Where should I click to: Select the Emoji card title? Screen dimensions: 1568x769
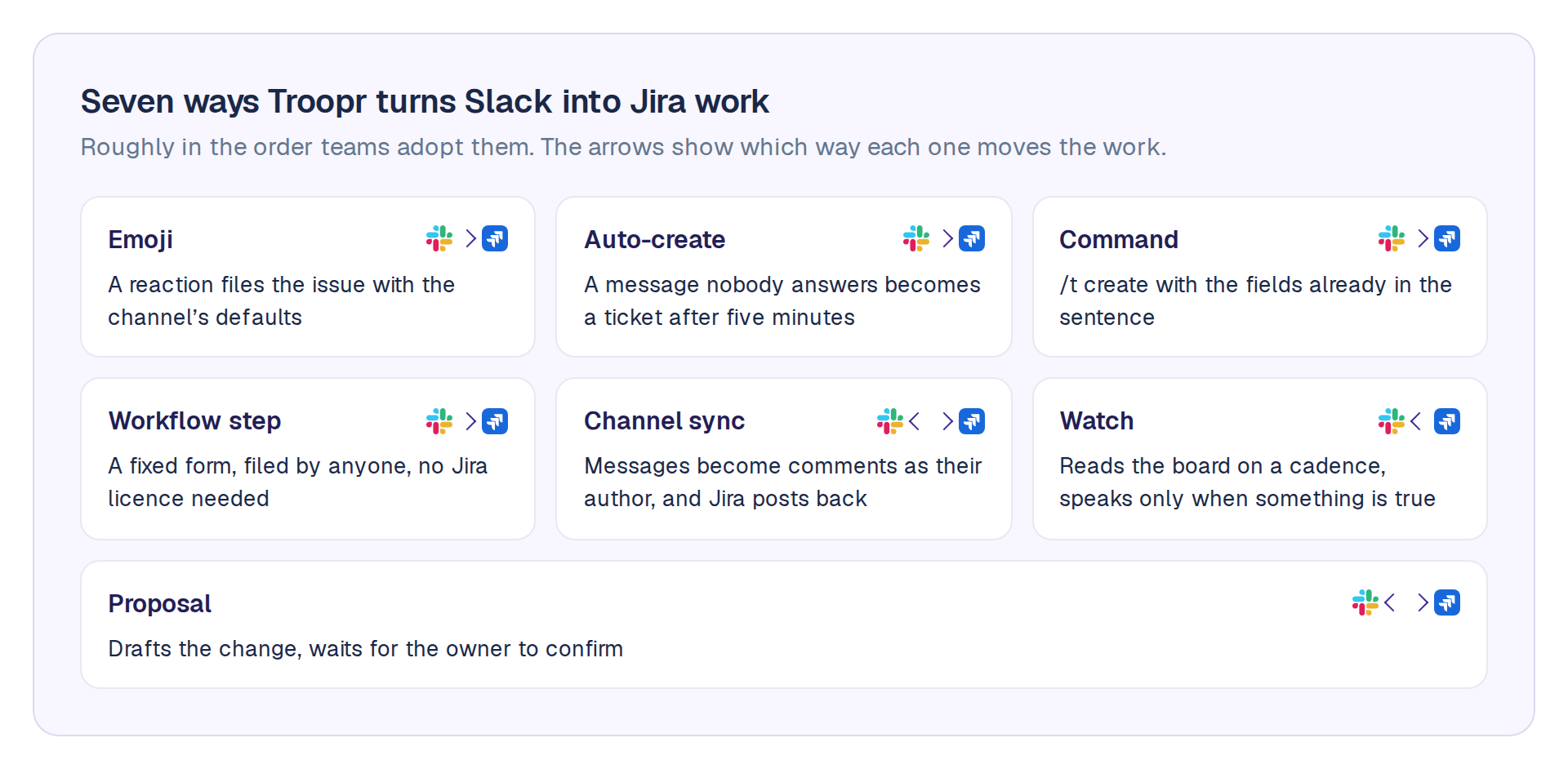tap(140, 240)
